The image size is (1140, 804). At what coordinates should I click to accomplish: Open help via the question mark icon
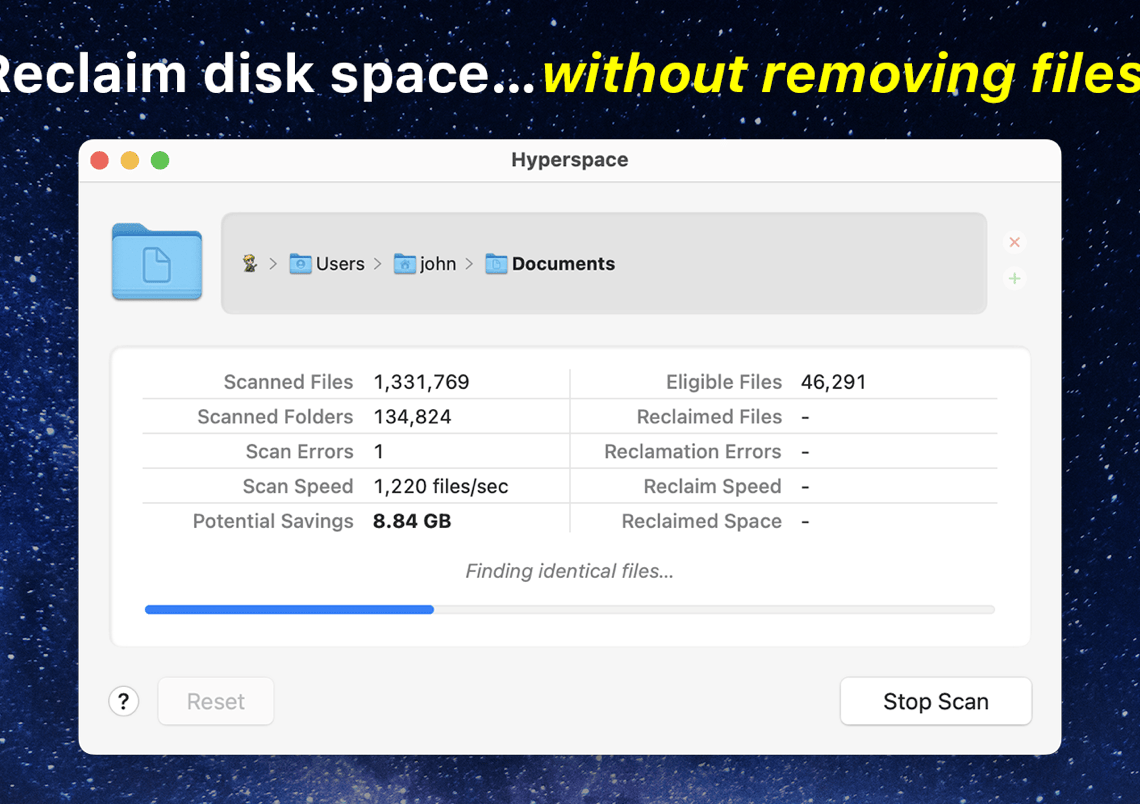click(x=123, y=701)
